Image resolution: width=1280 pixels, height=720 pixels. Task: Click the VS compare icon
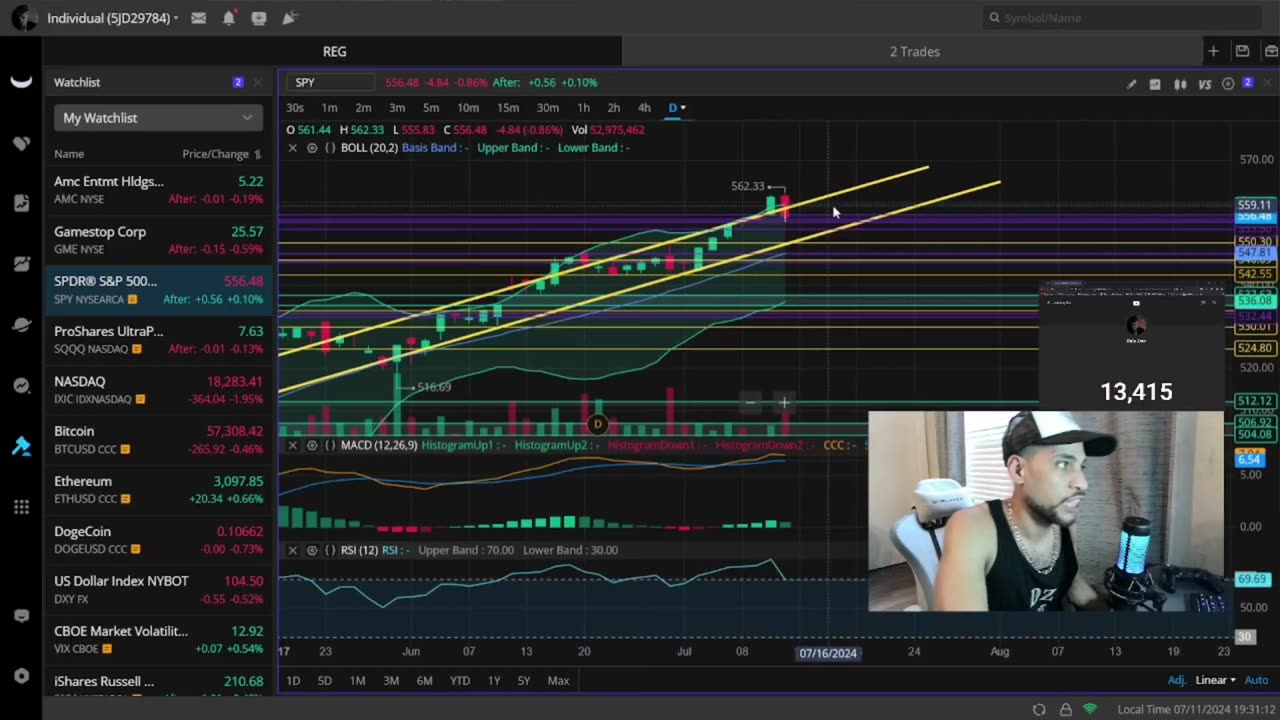point(1205,84)
